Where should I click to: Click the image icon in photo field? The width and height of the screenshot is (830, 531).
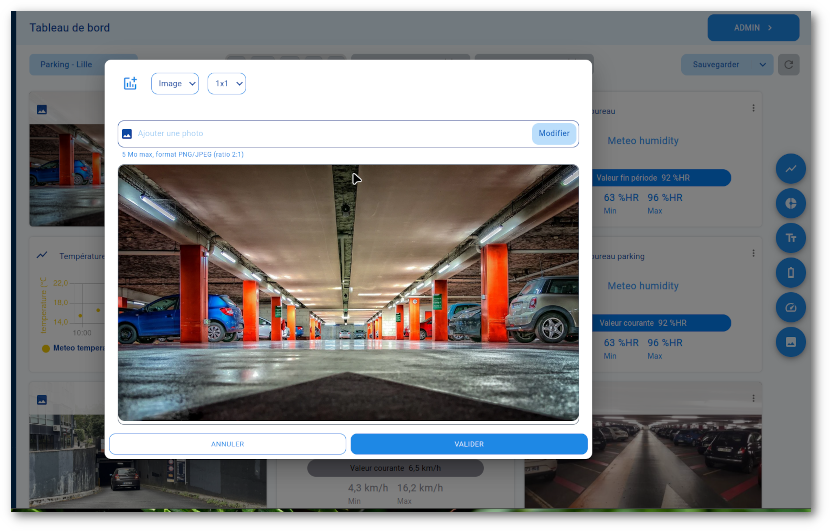tap(127, 134)
